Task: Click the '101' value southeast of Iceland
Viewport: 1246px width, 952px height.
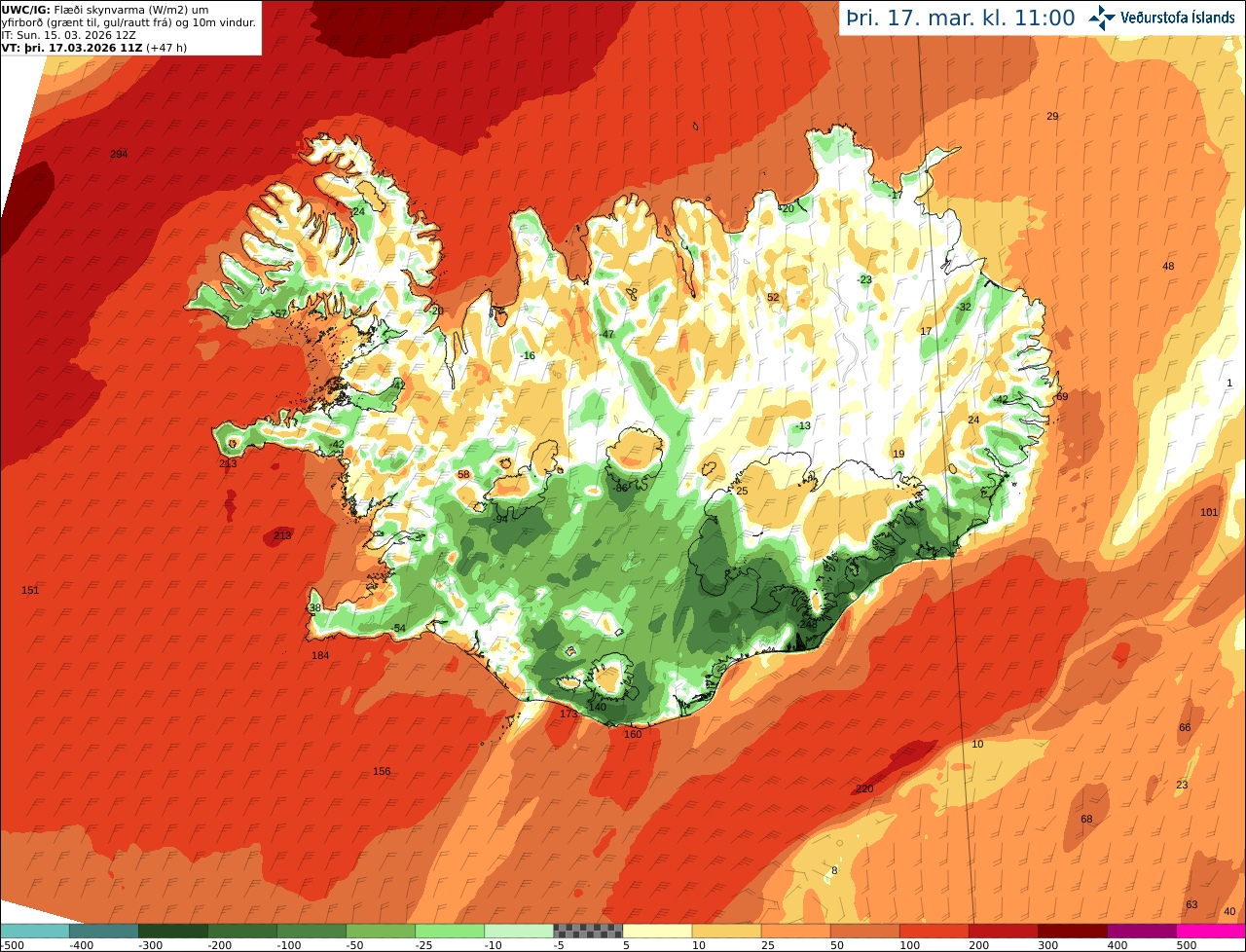Action: [x=1209, y=512]
